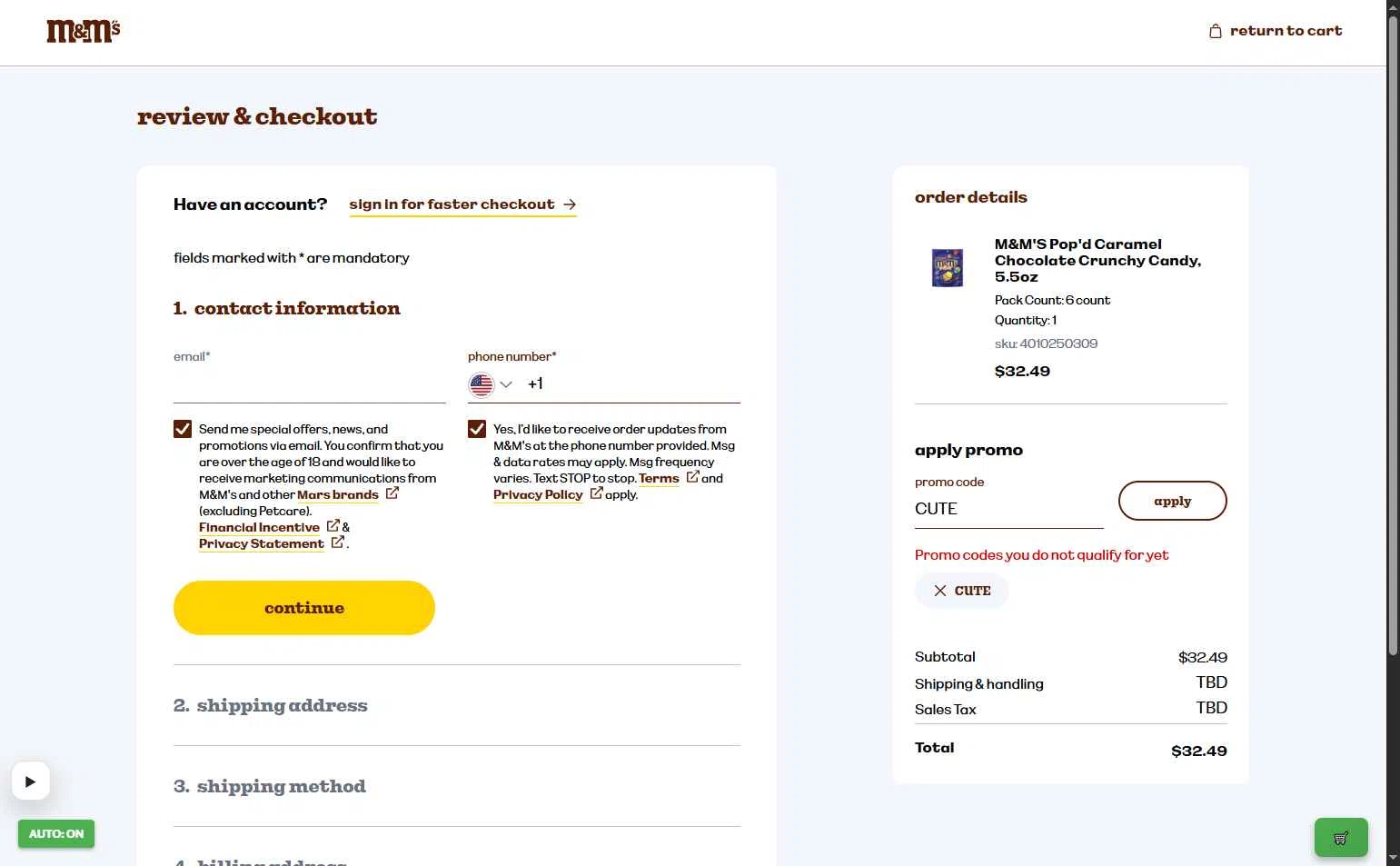
Task: Remove the CUTE promo code with X icon
Action: [940, 591]
